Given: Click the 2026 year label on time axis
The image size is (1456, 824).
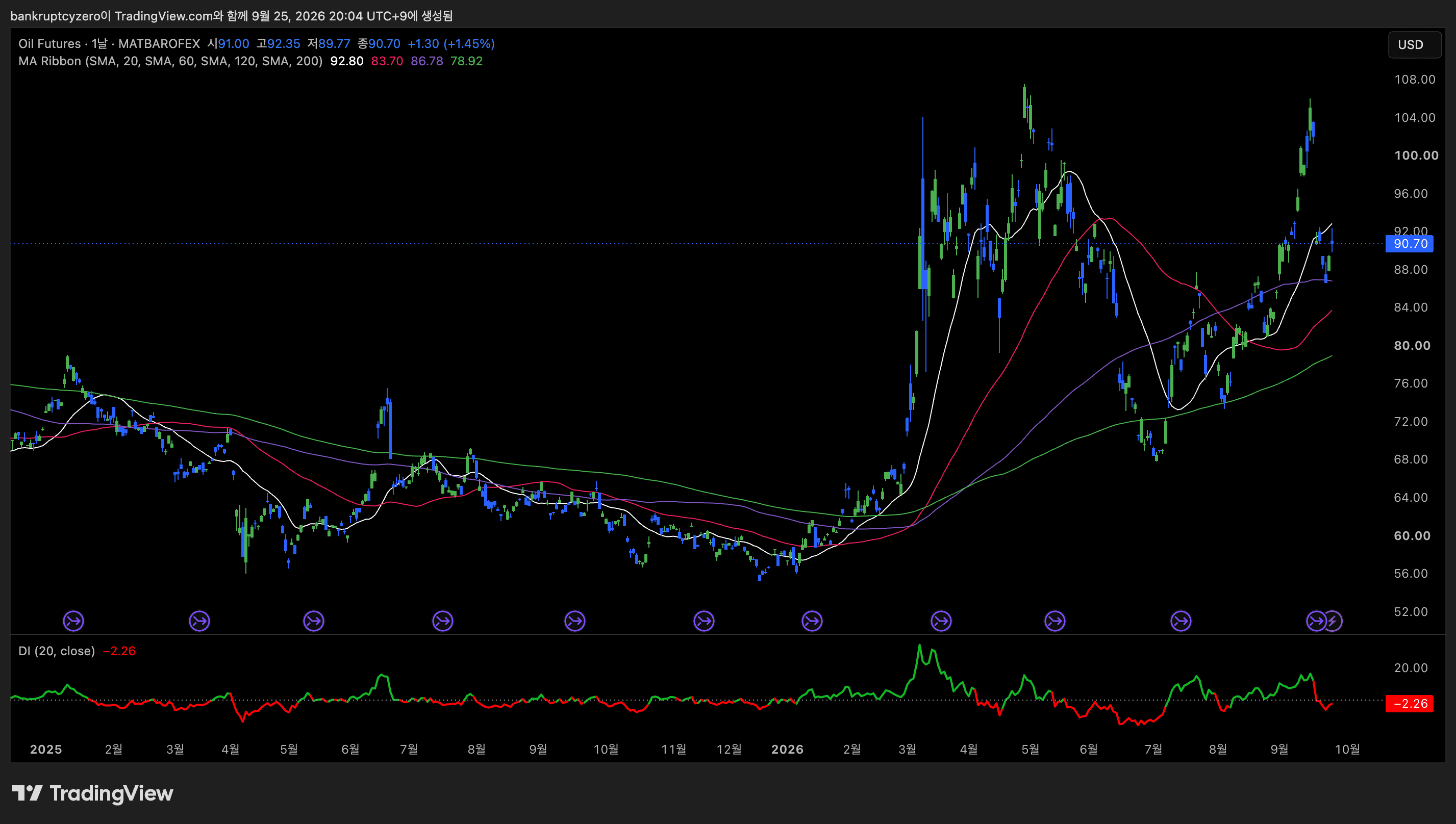Looking at the screenshot, I should click(x=788, y=749).
